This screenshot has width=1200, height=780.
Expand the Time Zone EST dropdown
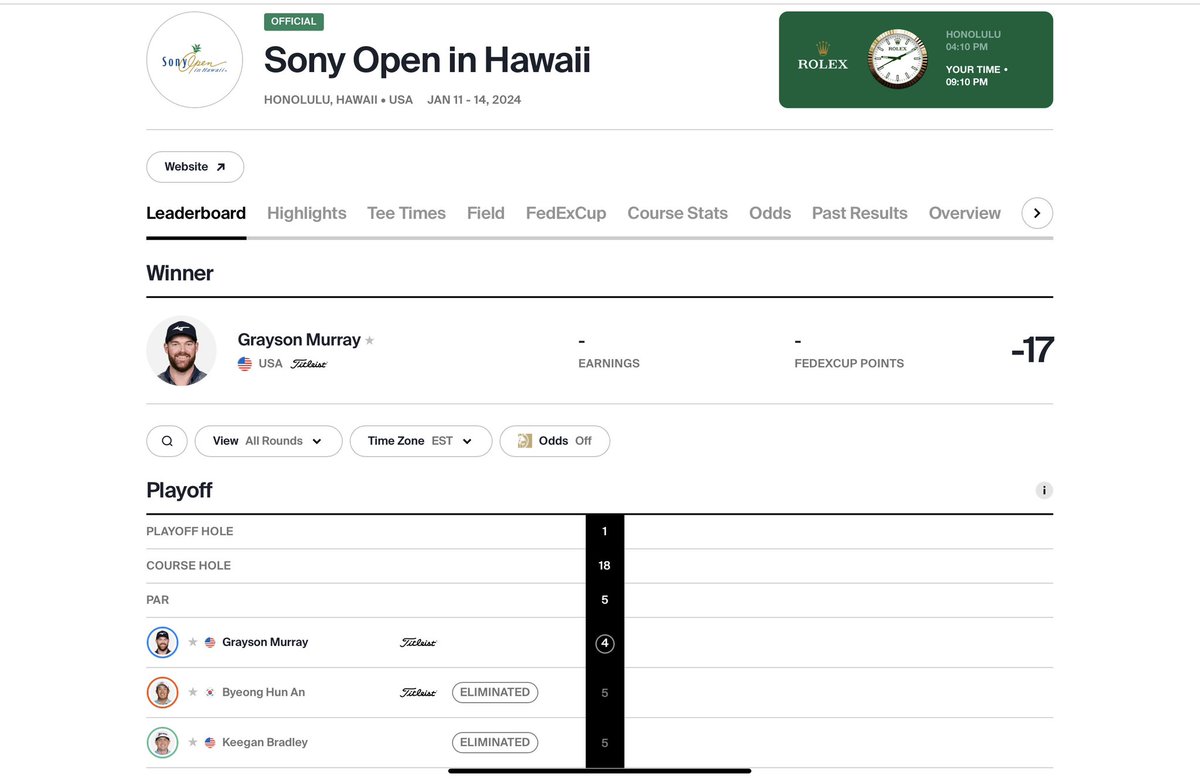(x=421, y=441)
